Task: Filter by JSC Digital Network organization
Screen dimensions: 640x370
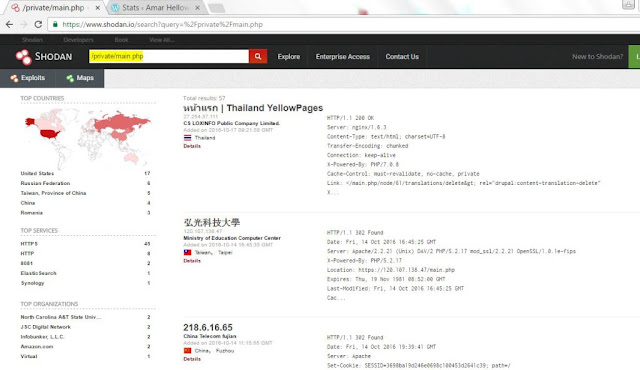Action: [46, 327]
